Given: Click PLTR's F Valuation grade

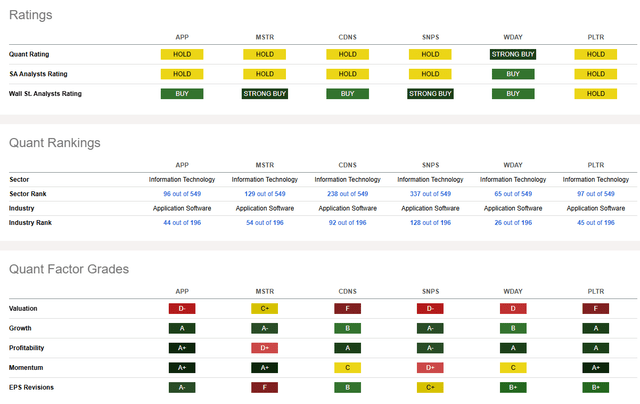Looking at the screenshot, I should point(596,309).
